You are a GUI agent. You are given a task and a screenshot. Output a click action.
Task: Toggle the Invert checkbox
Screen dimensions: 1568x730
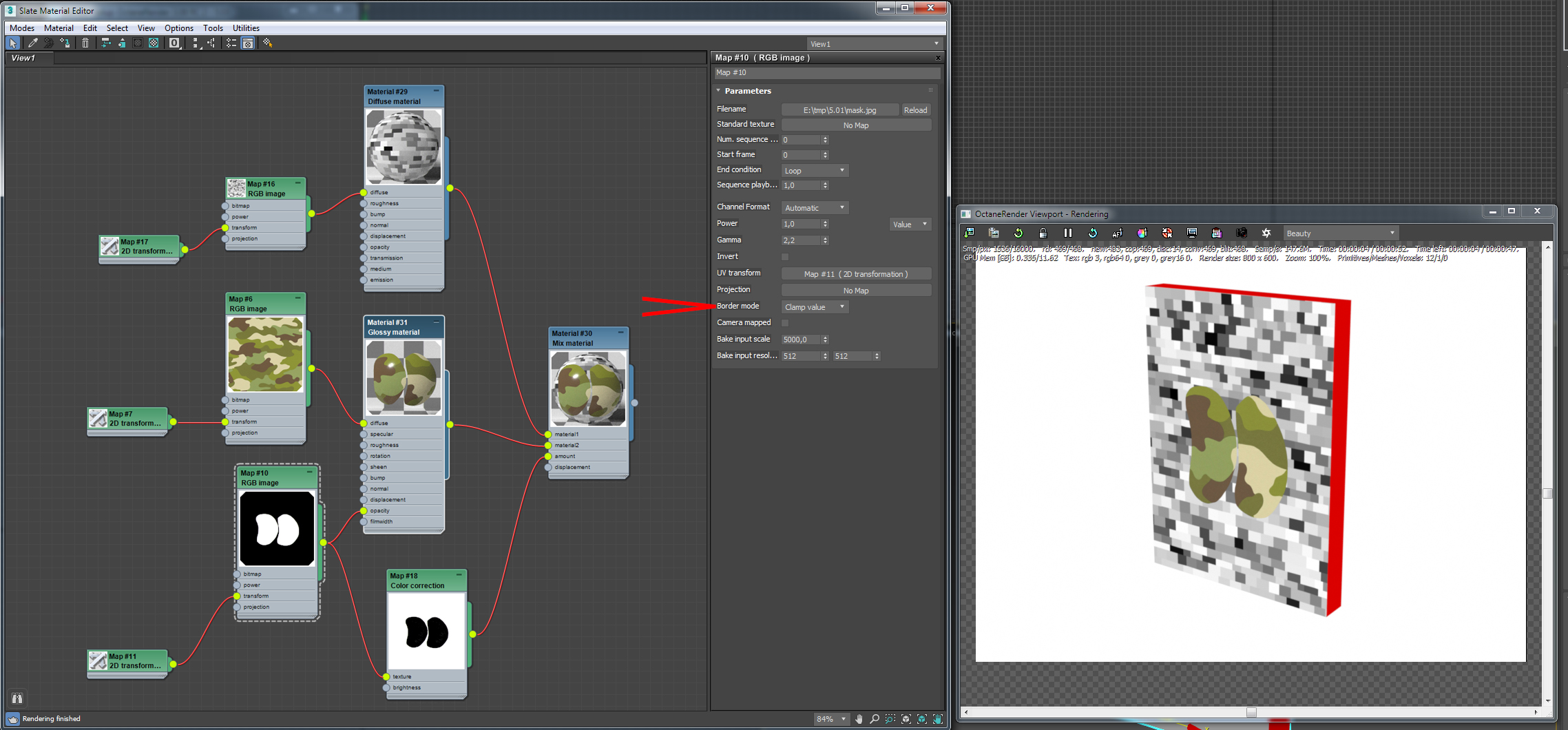click(x=785, y=257)
